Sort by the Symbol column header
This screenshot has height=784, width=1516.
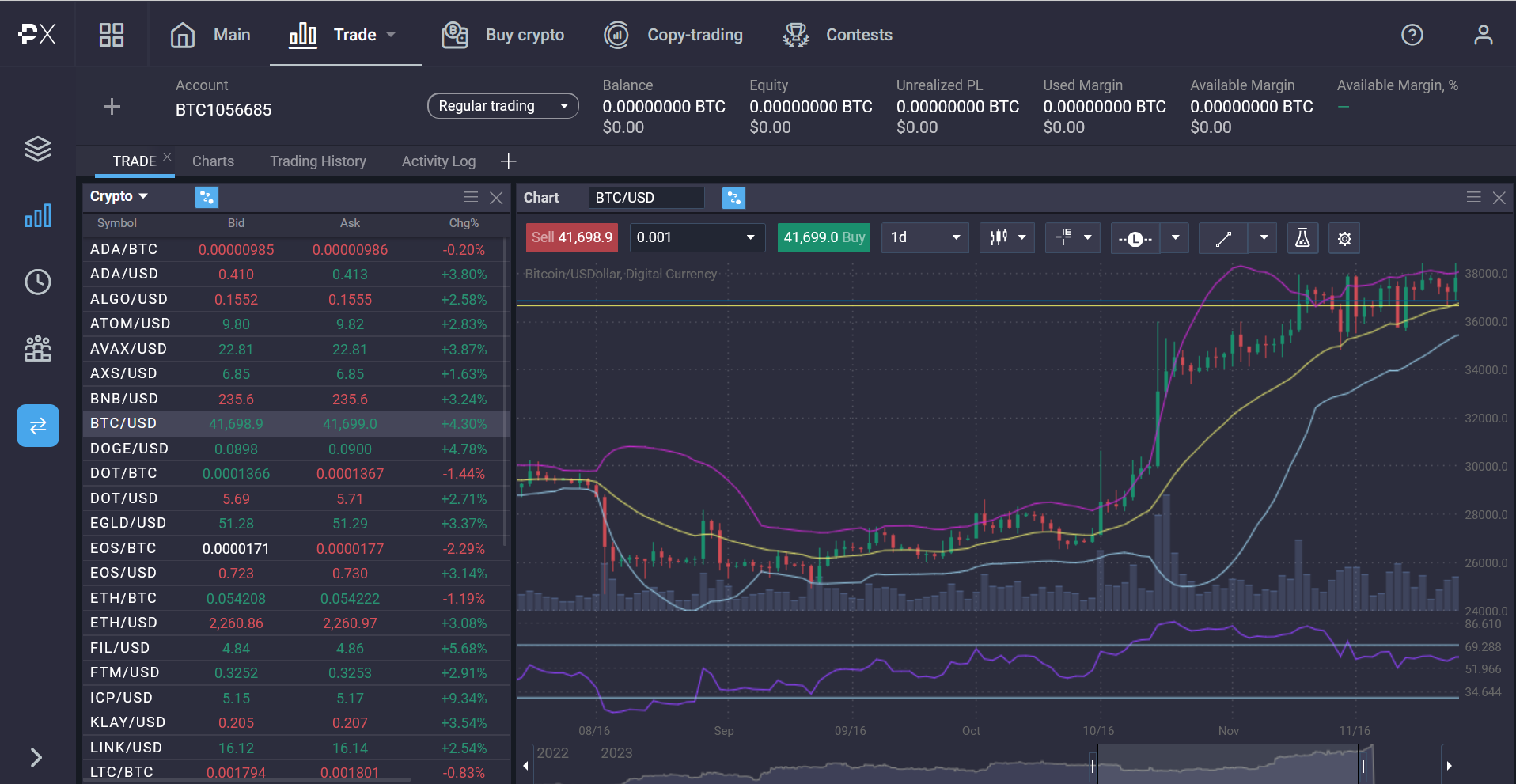click(x=117, y=223)
